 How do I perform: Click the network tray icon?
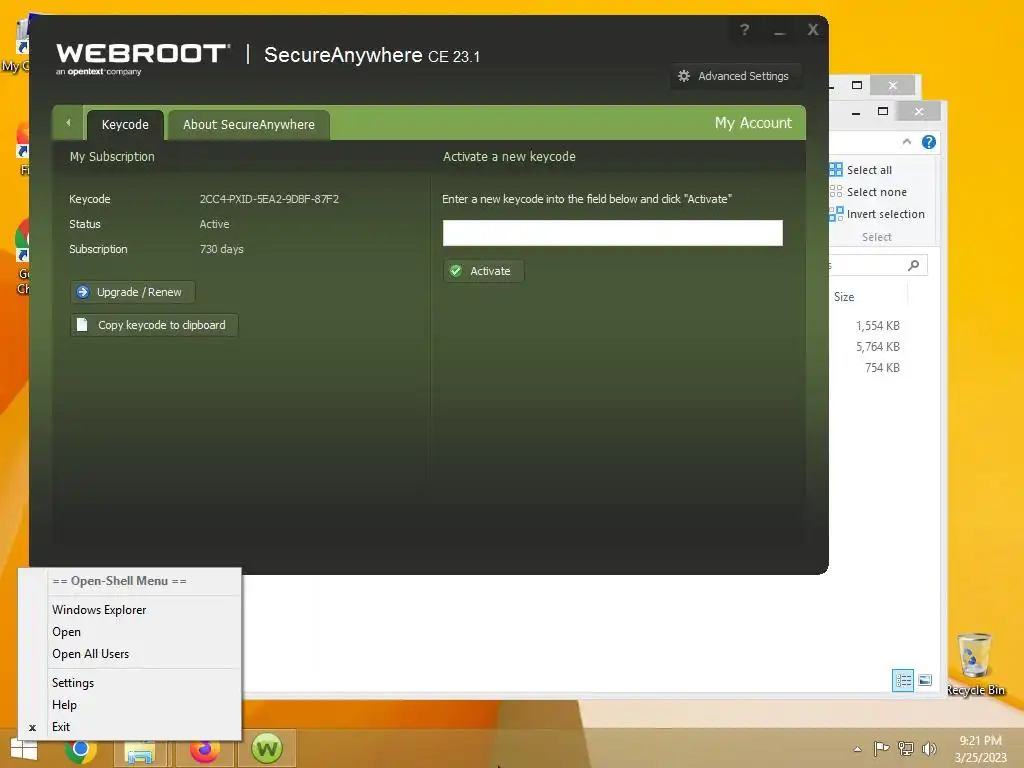(905, 748)
